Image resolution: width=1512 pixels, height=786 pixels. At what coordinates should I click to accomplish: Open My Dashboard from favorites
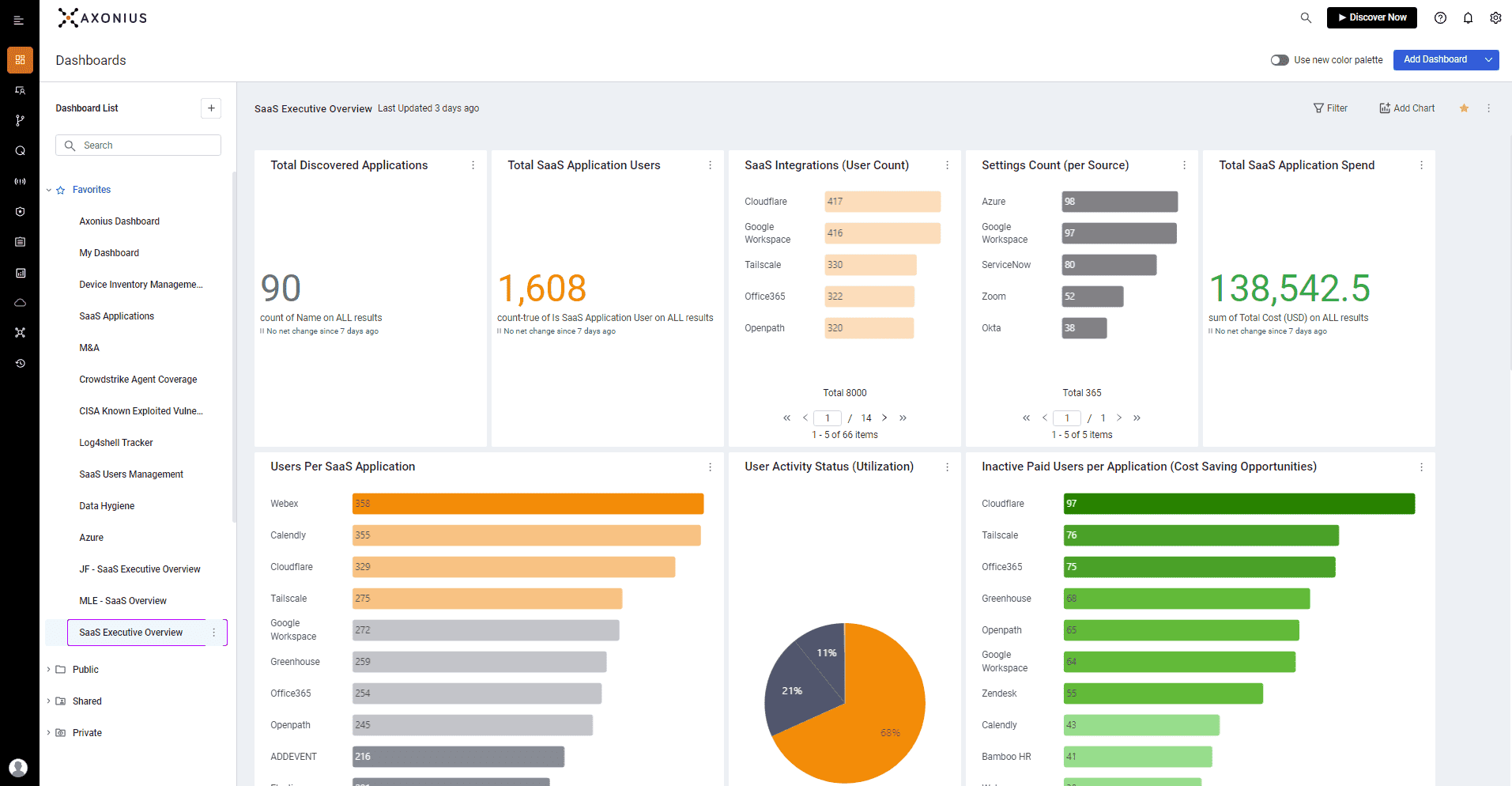pos(109,253)
